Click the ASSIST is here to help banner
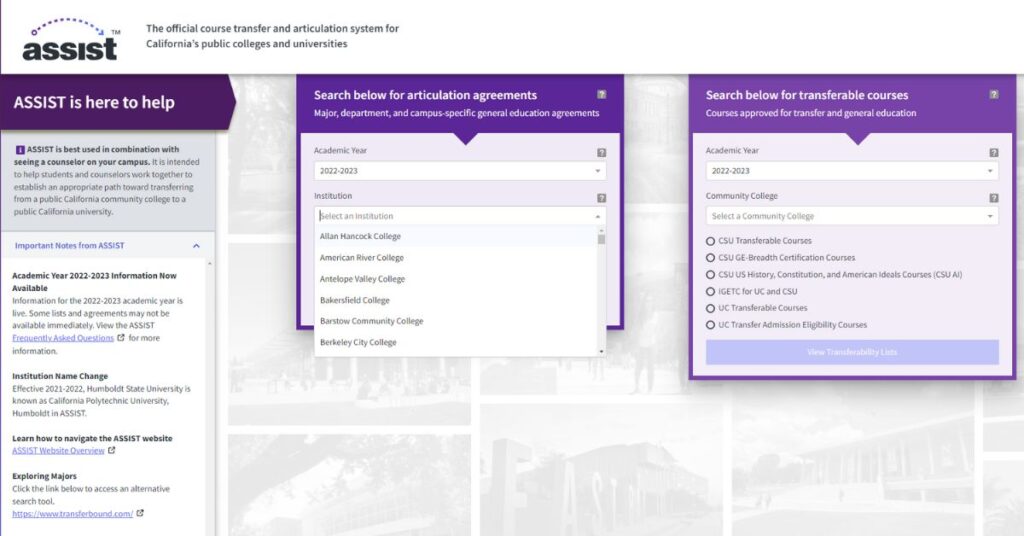This screenshot has height=536, width=1024. (116, 102)
